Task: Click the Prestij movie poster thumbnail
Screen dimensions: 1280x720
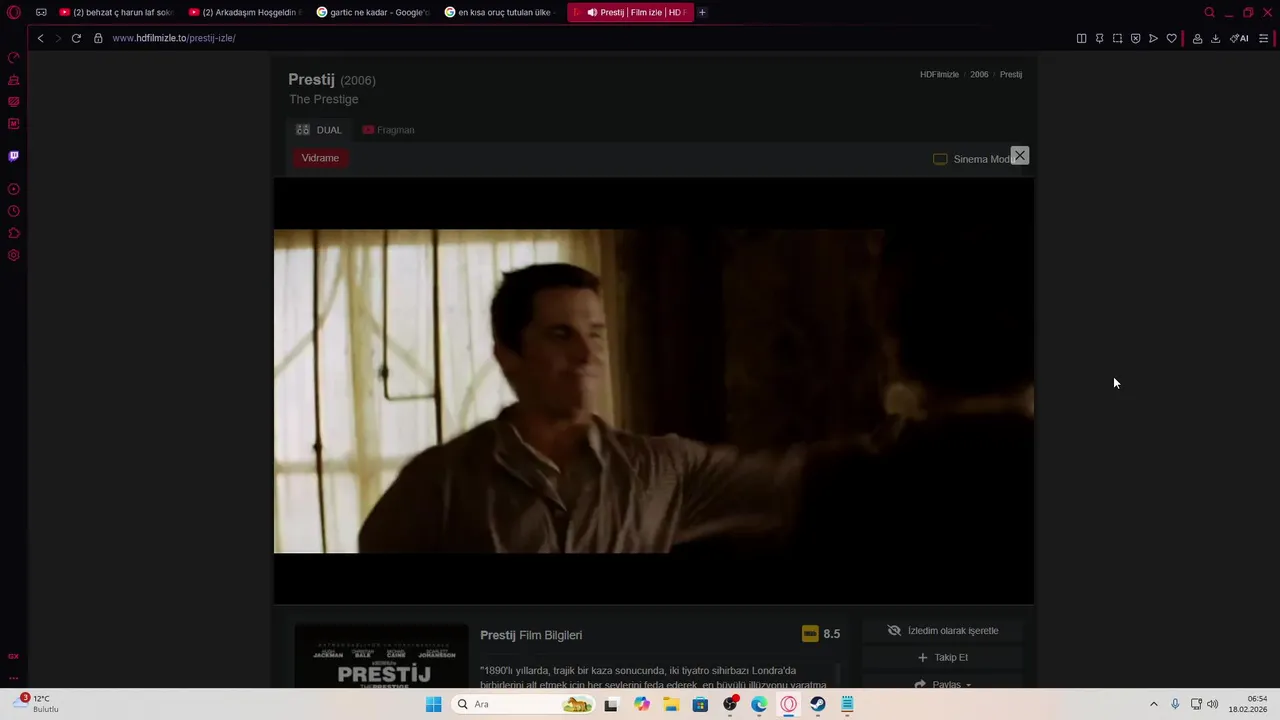Action: pos(381,657)
